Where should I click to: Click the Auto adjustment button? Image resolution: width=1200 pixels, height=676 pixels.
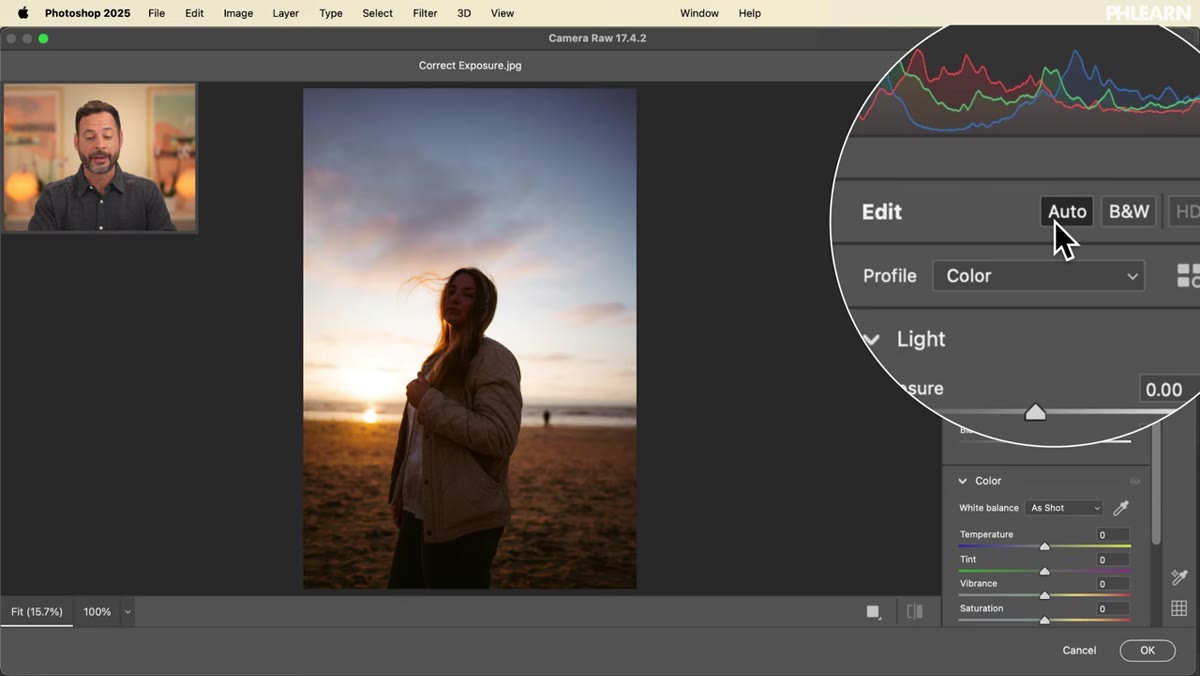point(1067,211)
